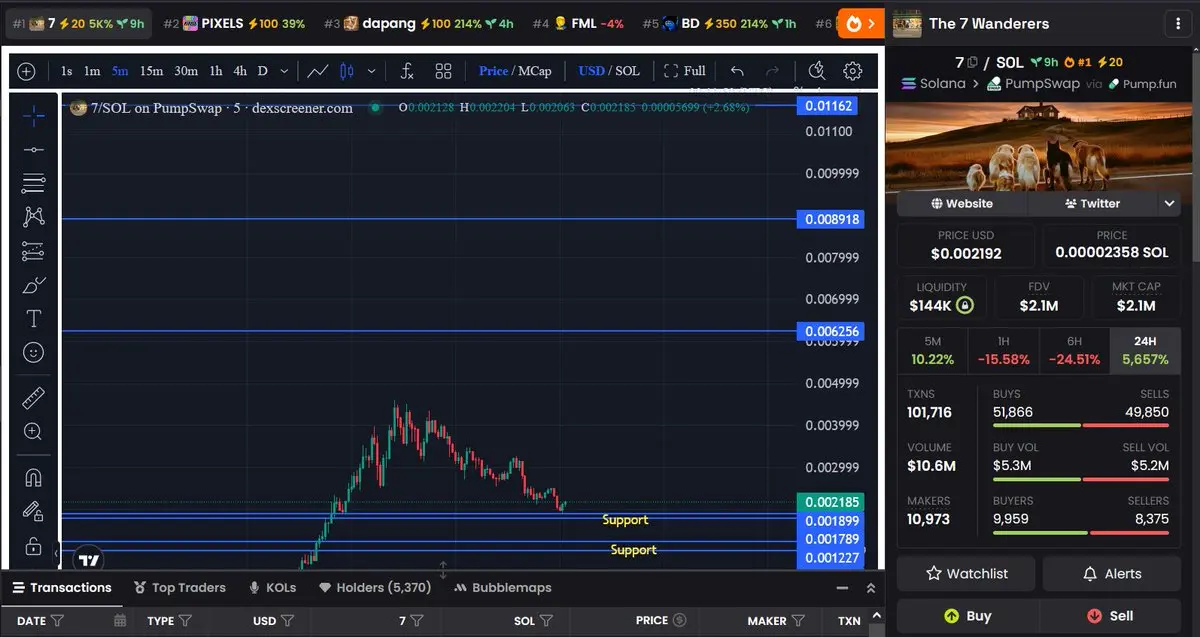Open chart quick search
The image size is (1200, 637).
(817, 71)
